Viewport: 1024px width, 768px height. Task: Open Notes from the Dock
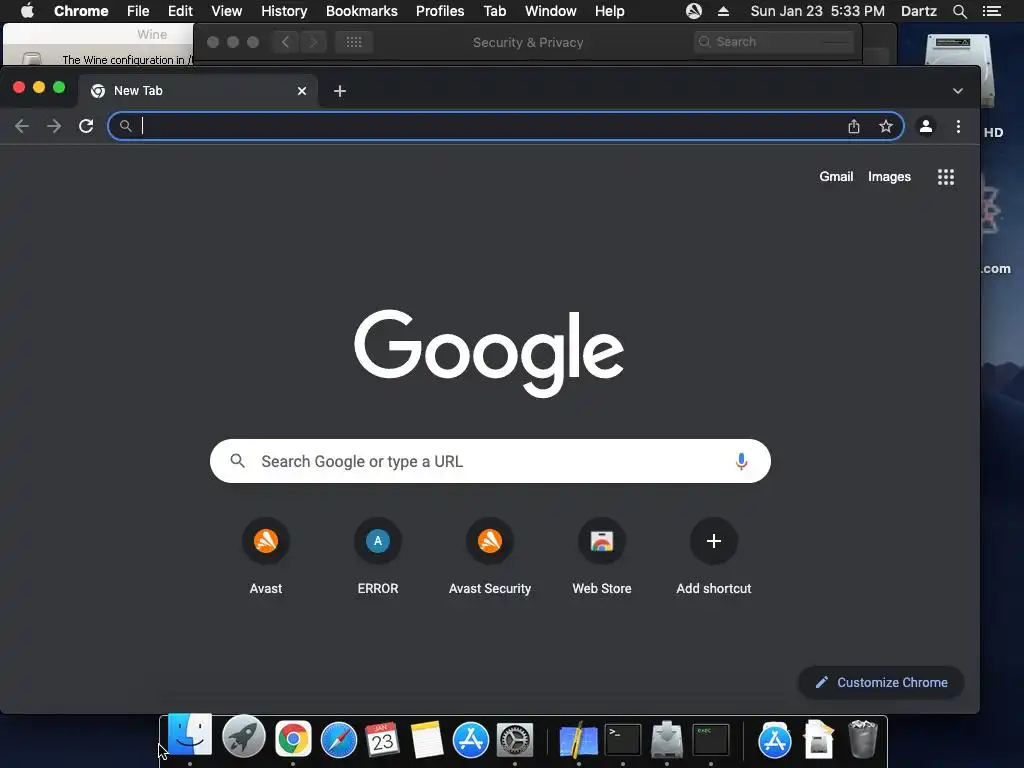click(427, 739)
